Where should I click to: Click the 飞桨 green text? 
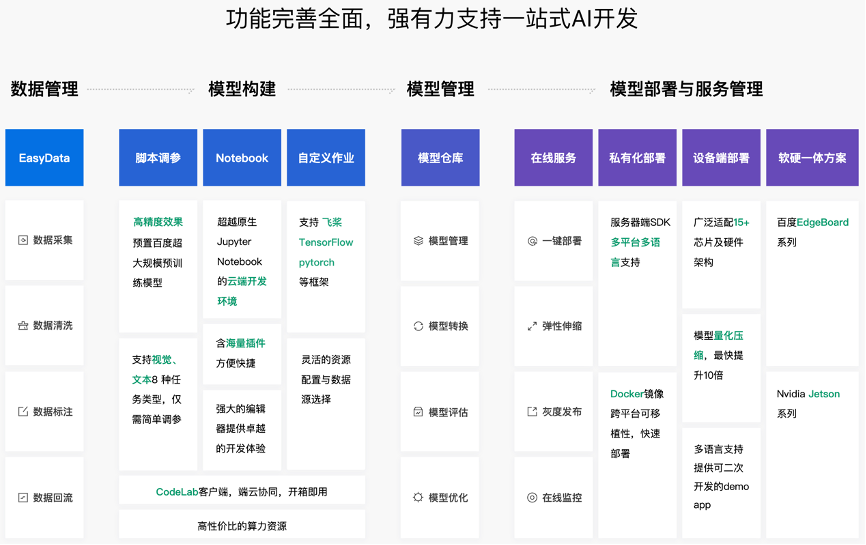tap(332, 222)
